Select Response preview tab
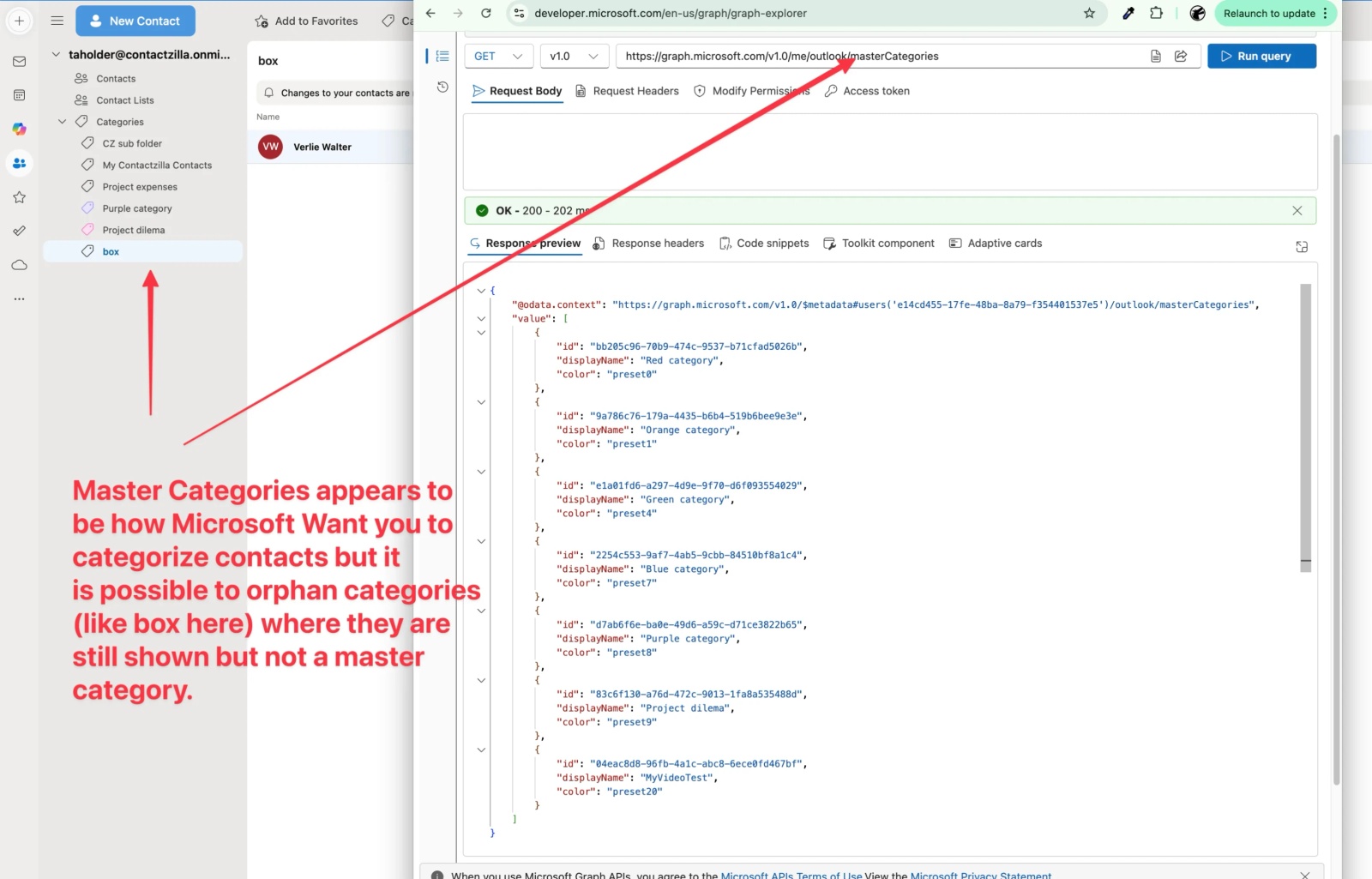This screenshot has height=879, width=1372. [525, 244]
